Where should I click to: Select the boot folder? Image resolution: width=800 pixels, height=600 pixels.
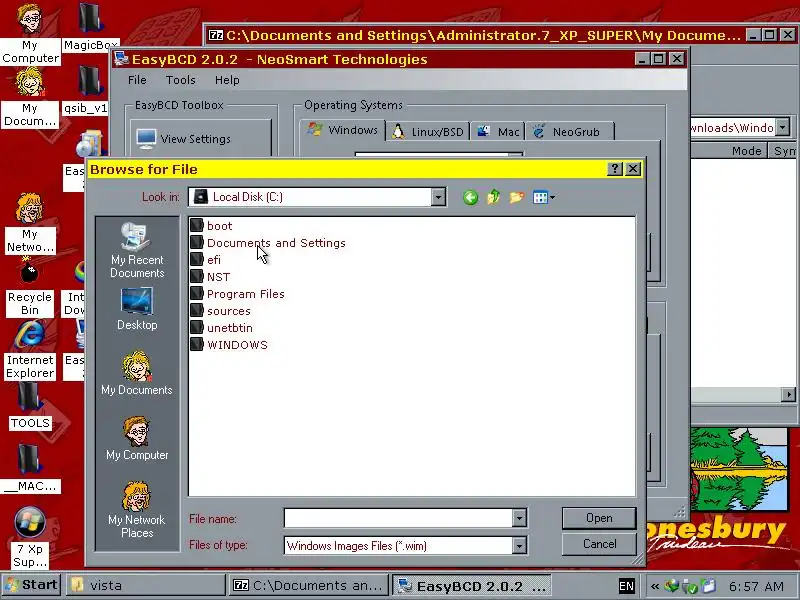(x=211, y=226)
